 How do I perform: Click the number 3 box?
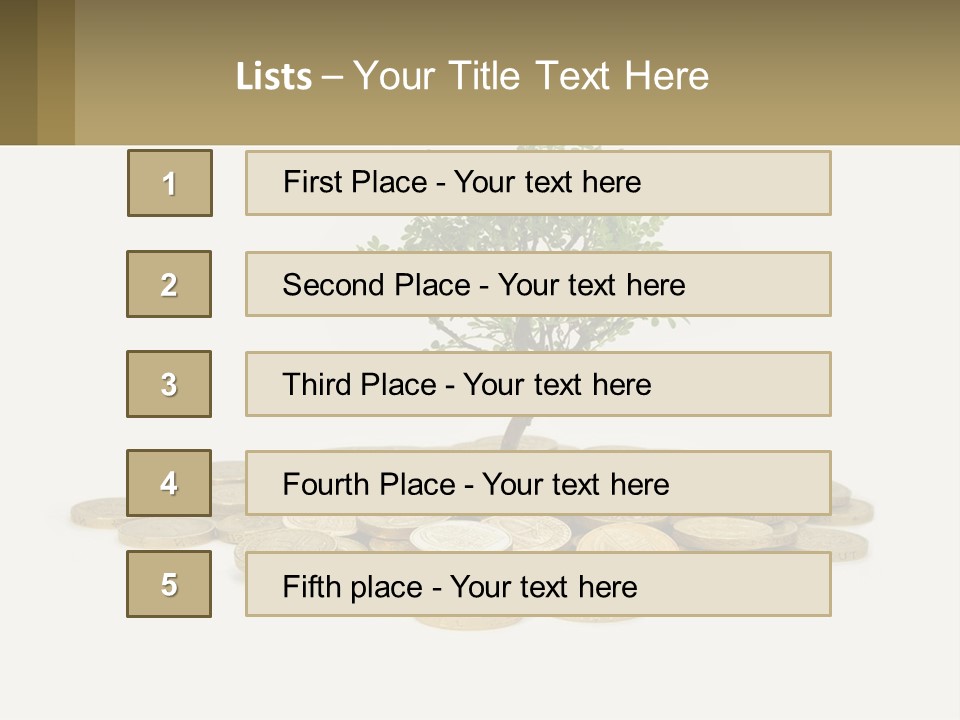coord(169,384)
